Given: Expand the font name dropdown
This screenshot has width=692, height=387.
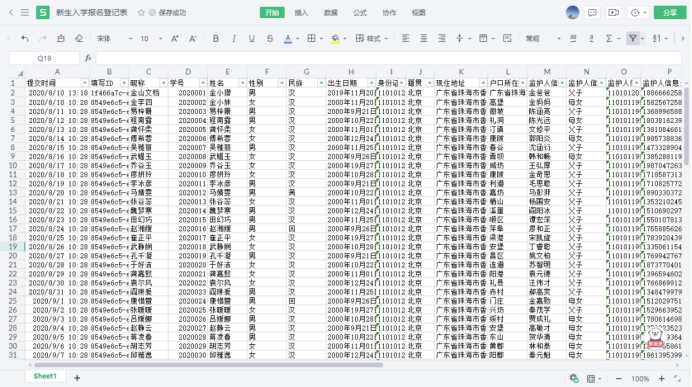Looking at the screenshot, I should (x=115, y=39).
